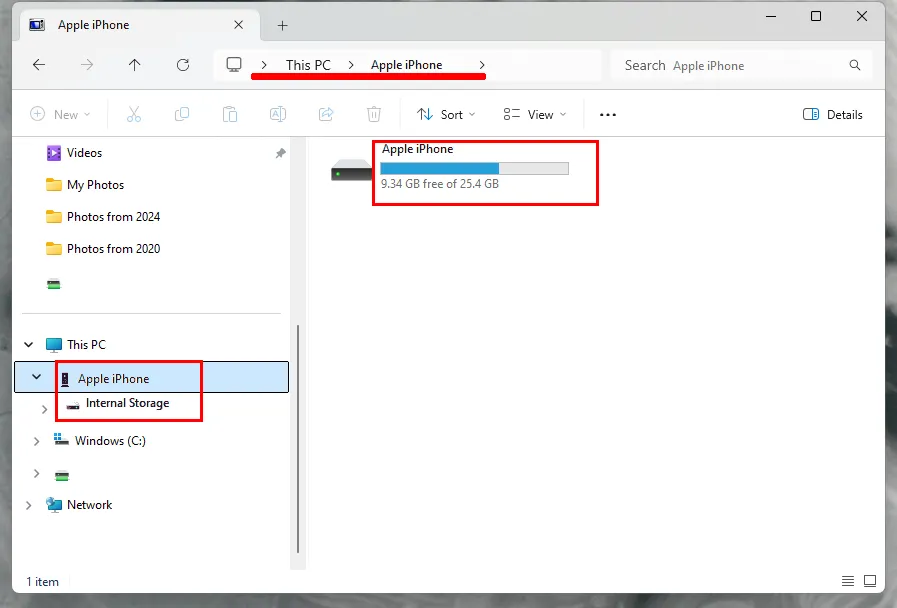Open the New dropdown menu
The height and width of the screenshot is (608, 897).
point(60,114)
